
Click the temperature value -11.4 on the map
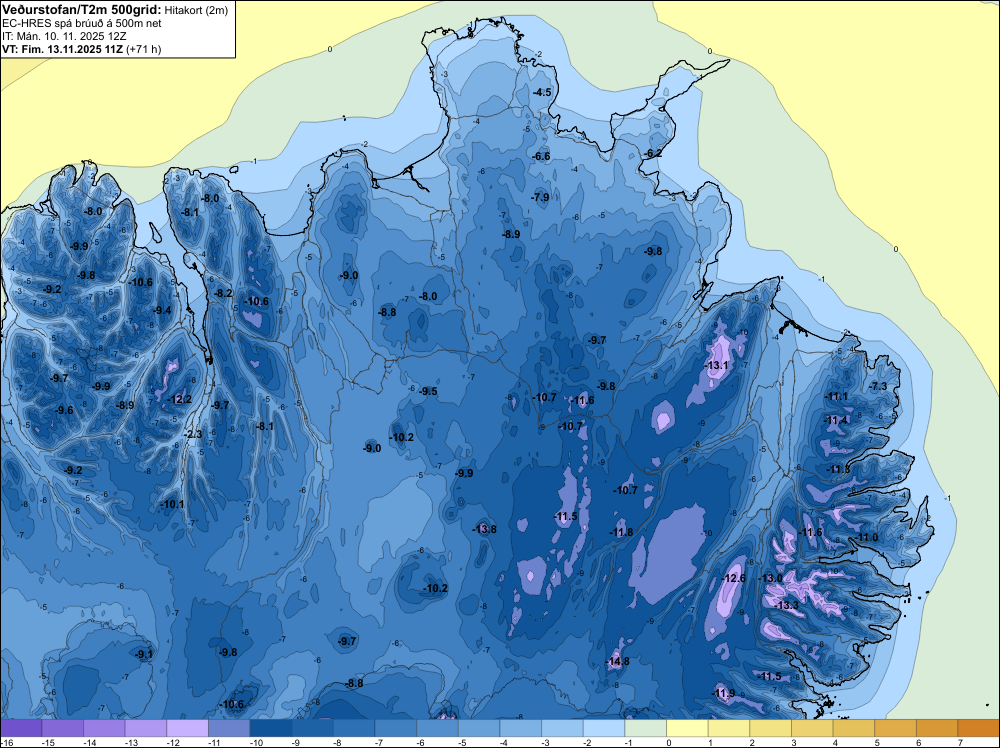[x=836, y=420]
